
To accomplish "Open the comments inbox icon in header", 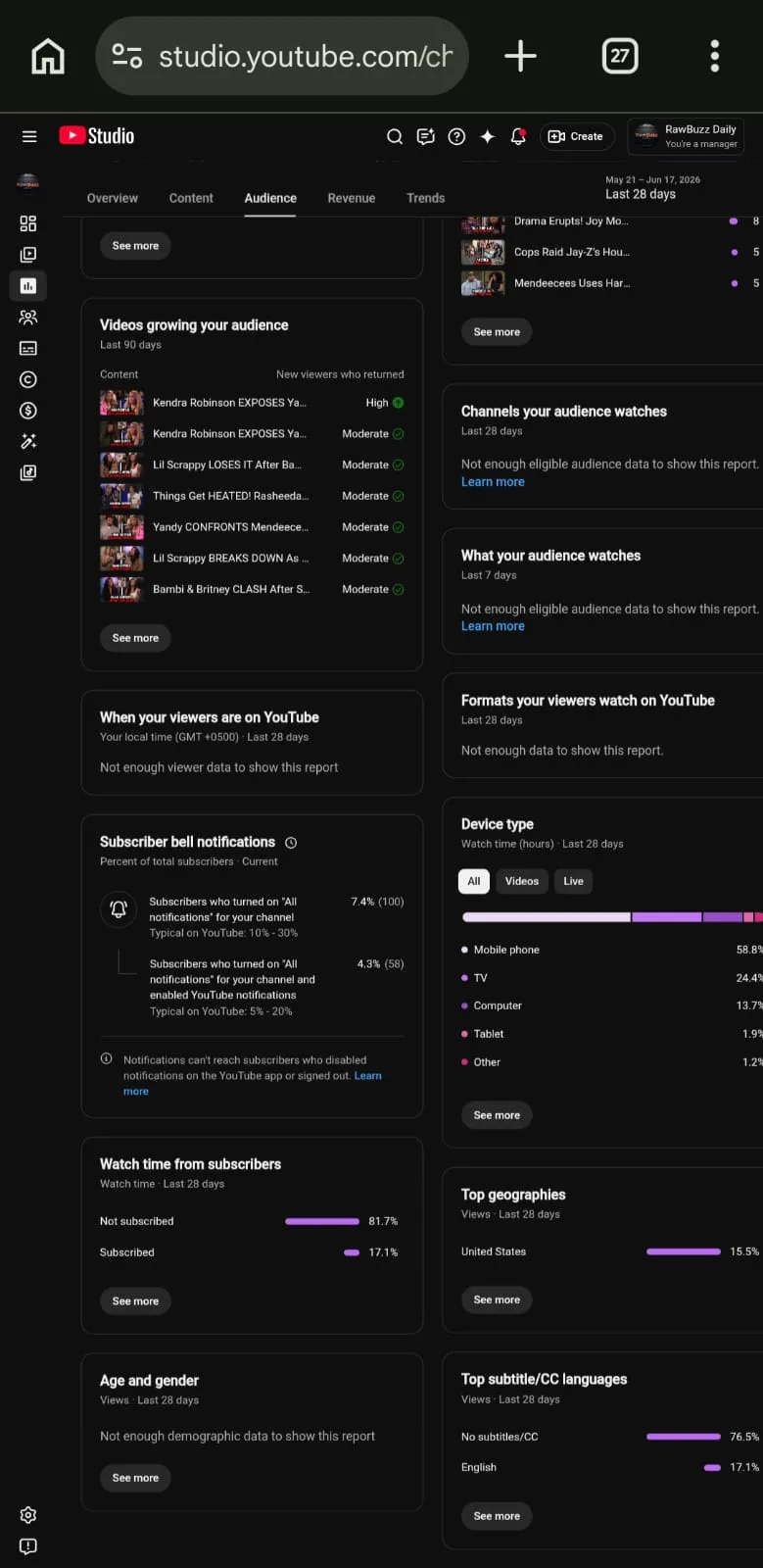I will 425,136.
